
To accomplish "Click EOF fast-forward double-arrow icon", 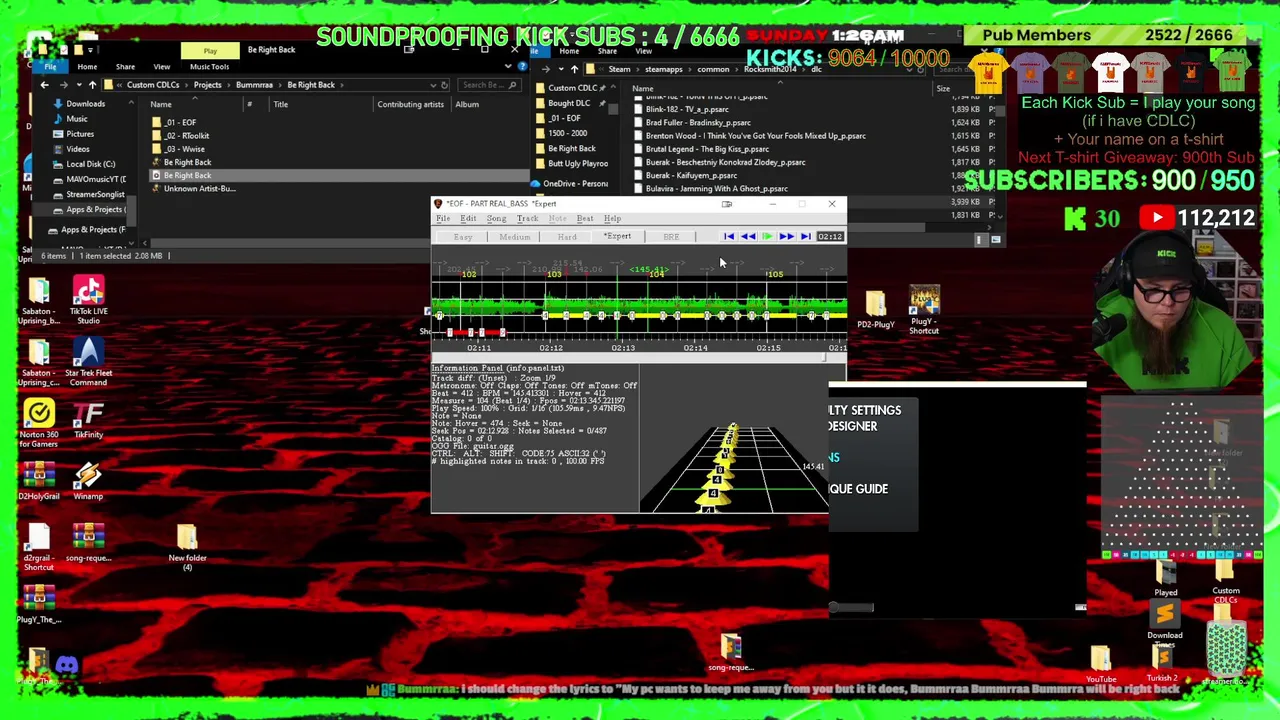I will (x=786, y=237).
